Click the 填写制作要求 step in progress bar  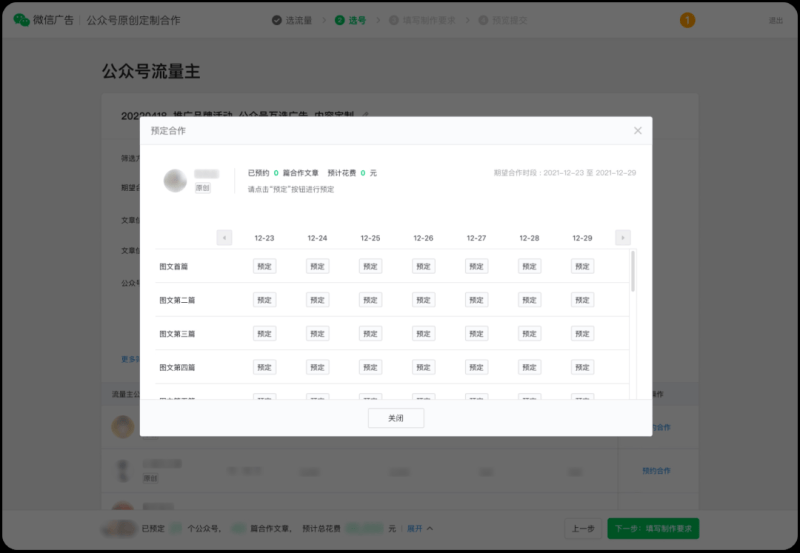422,20
